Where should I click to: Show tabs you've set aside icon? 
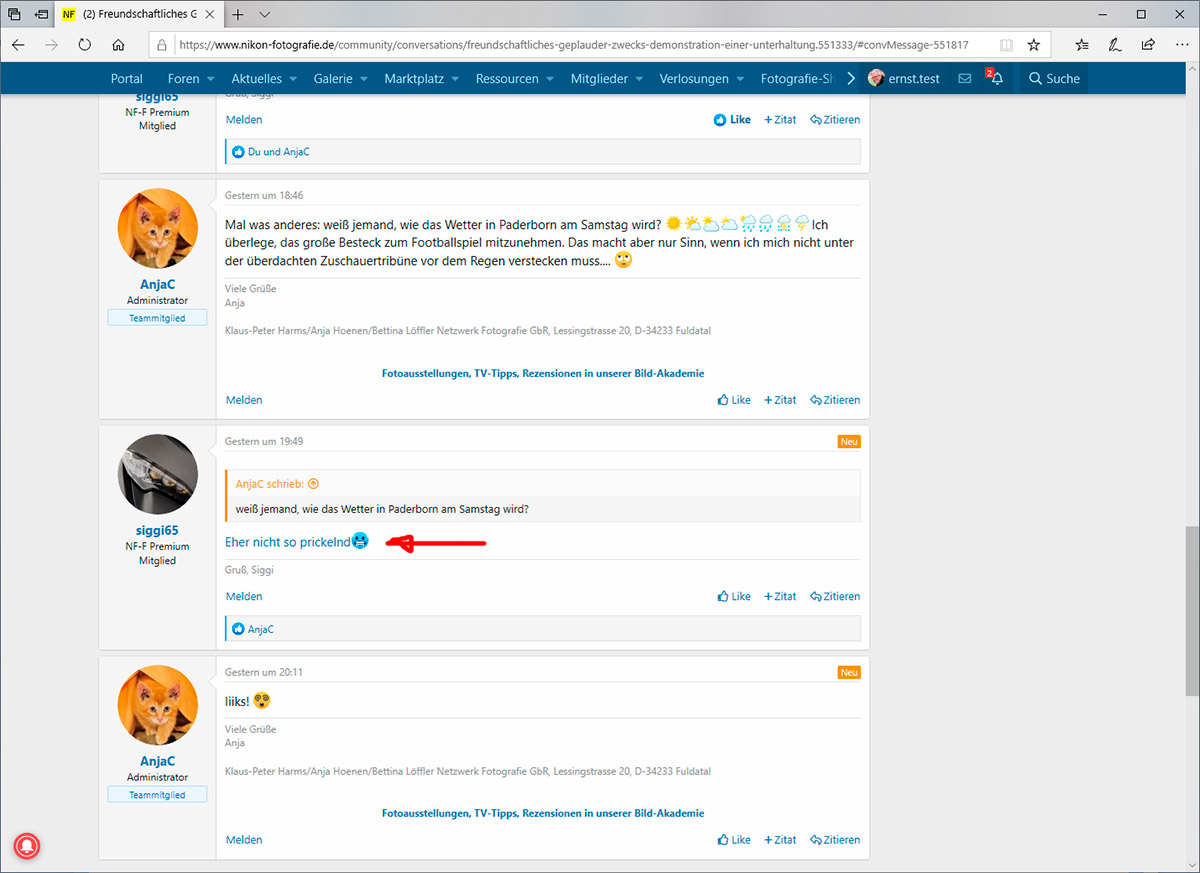point(14,15)
